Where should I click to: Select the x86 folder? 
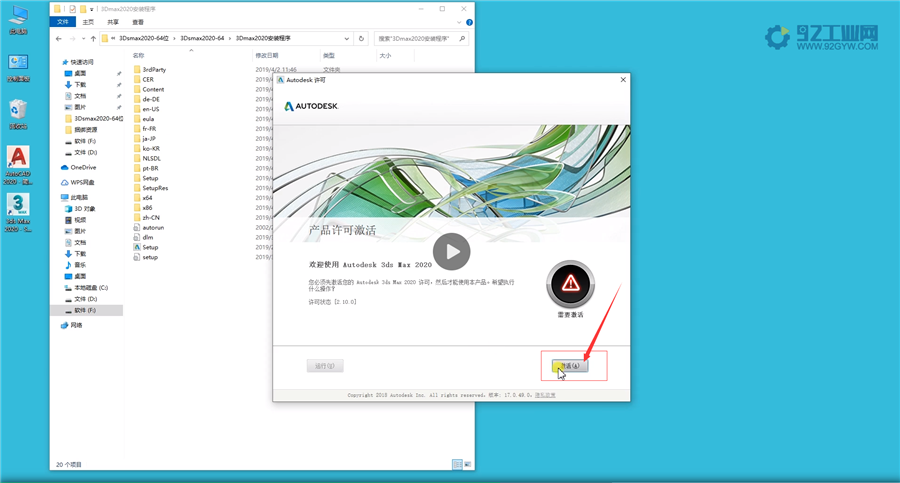[143, 207]
